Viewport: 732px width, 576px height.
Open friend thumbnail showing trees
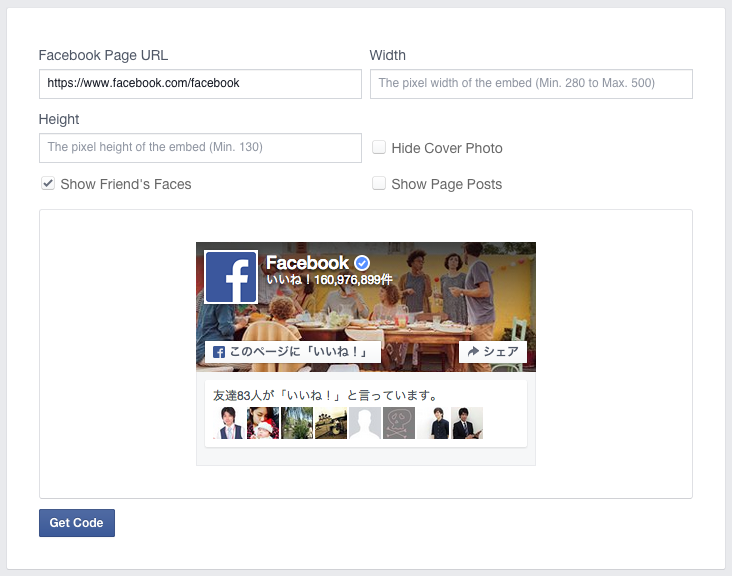click(x=297, y=423)
